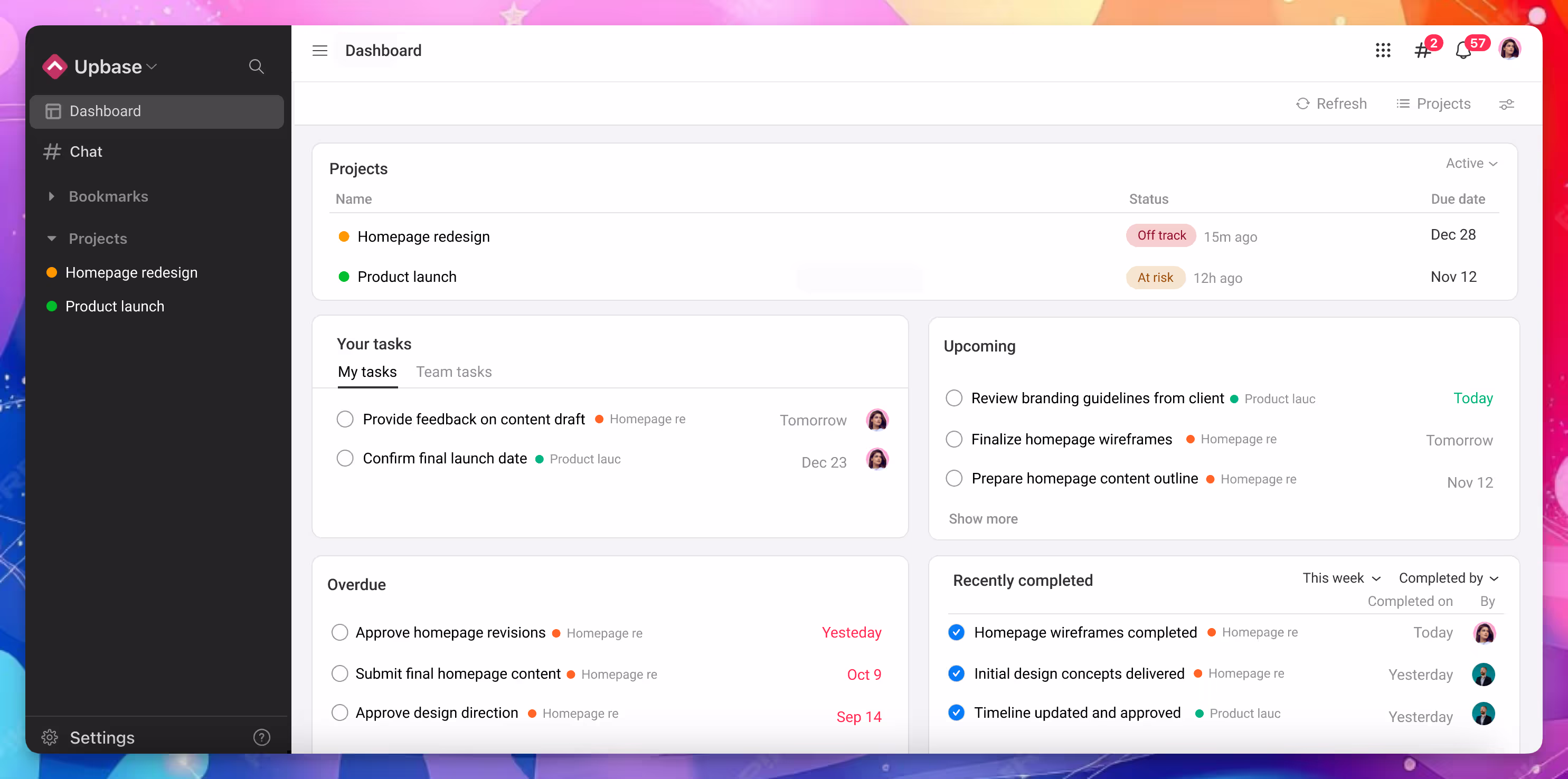The height and width of the screenshot is (779, 1568).
Task: Collapse the Projects section in sidebar
Action: 51,239
